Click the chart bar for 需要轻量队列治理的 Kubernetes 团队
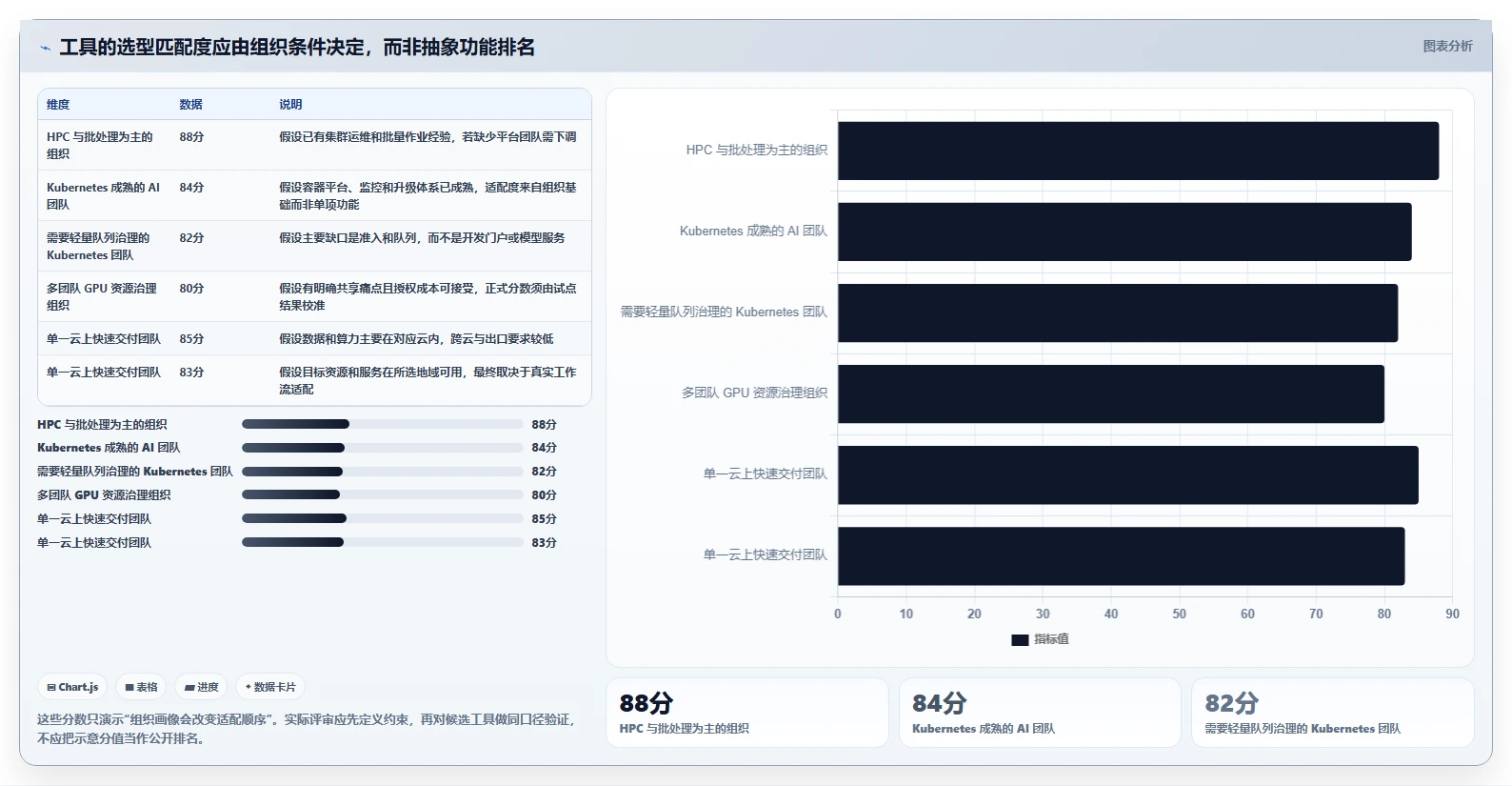The height and width of the screenshot is (786, 1512). pos(1118,312)
